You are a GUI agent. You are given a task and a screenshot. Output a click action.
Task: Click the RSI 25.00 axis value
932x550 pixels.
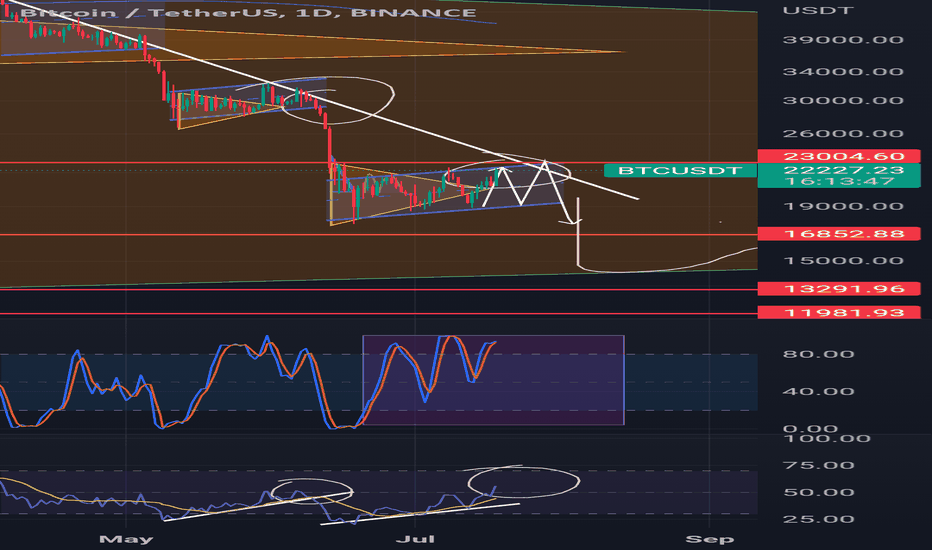818,519
